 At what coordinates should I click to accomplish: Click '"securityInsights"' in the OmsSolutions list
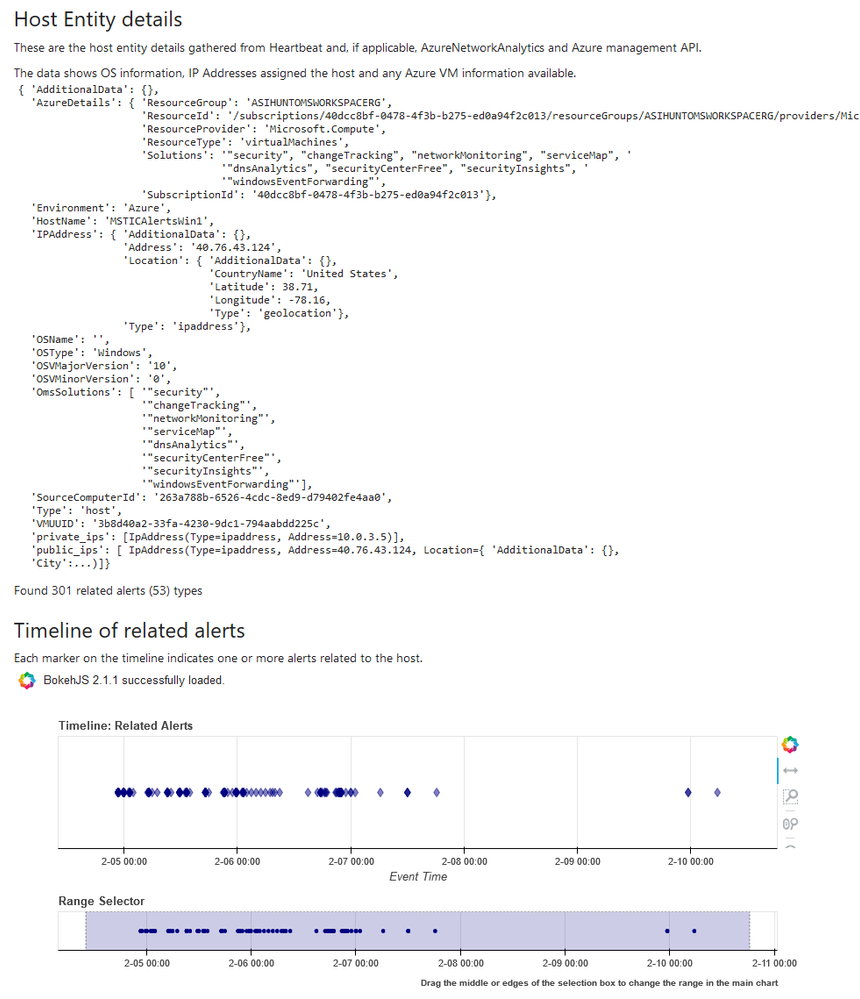[x=205, y=471]
